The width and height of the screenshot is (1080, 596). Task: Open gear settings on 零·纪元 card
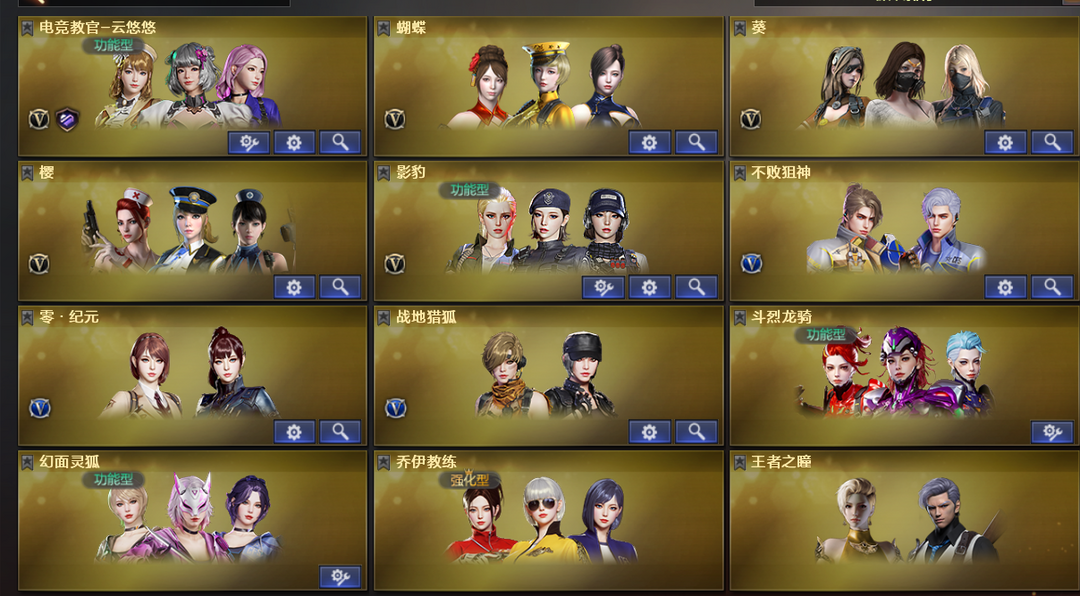[294, 432]
